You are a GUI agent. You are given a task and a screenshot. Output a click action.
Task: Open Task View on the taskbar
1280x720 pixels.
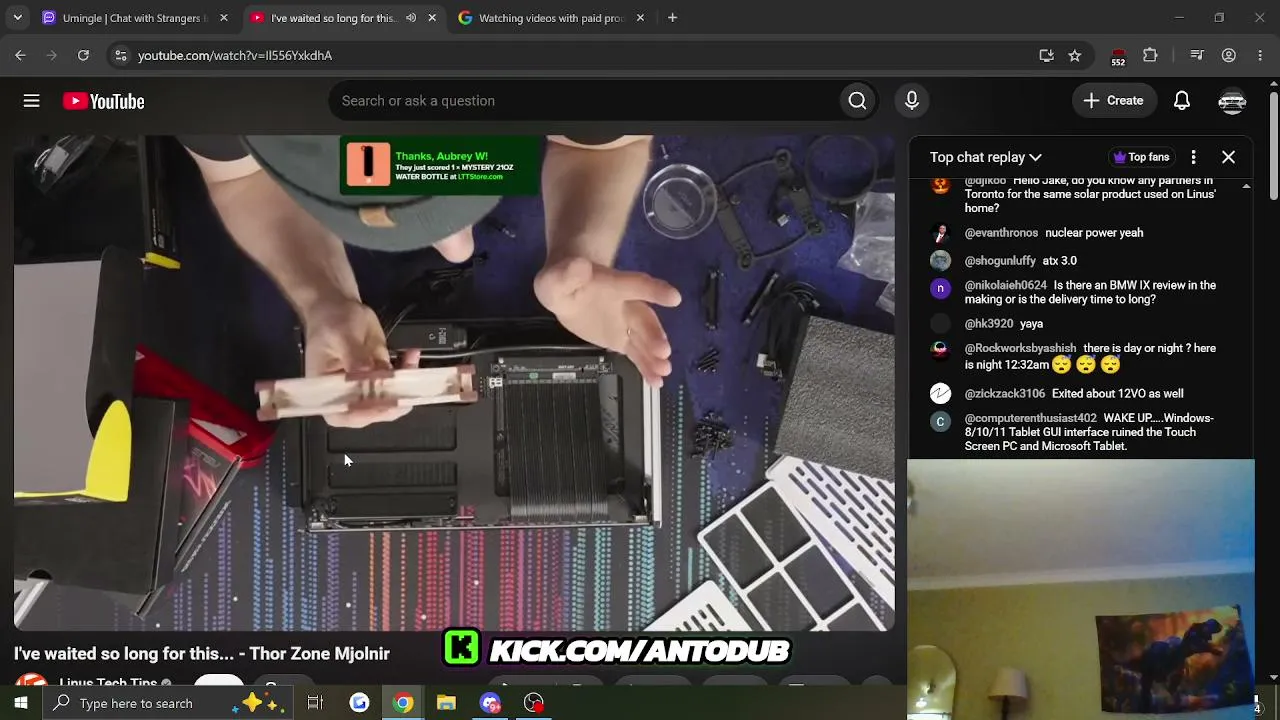tap(315, 703)
